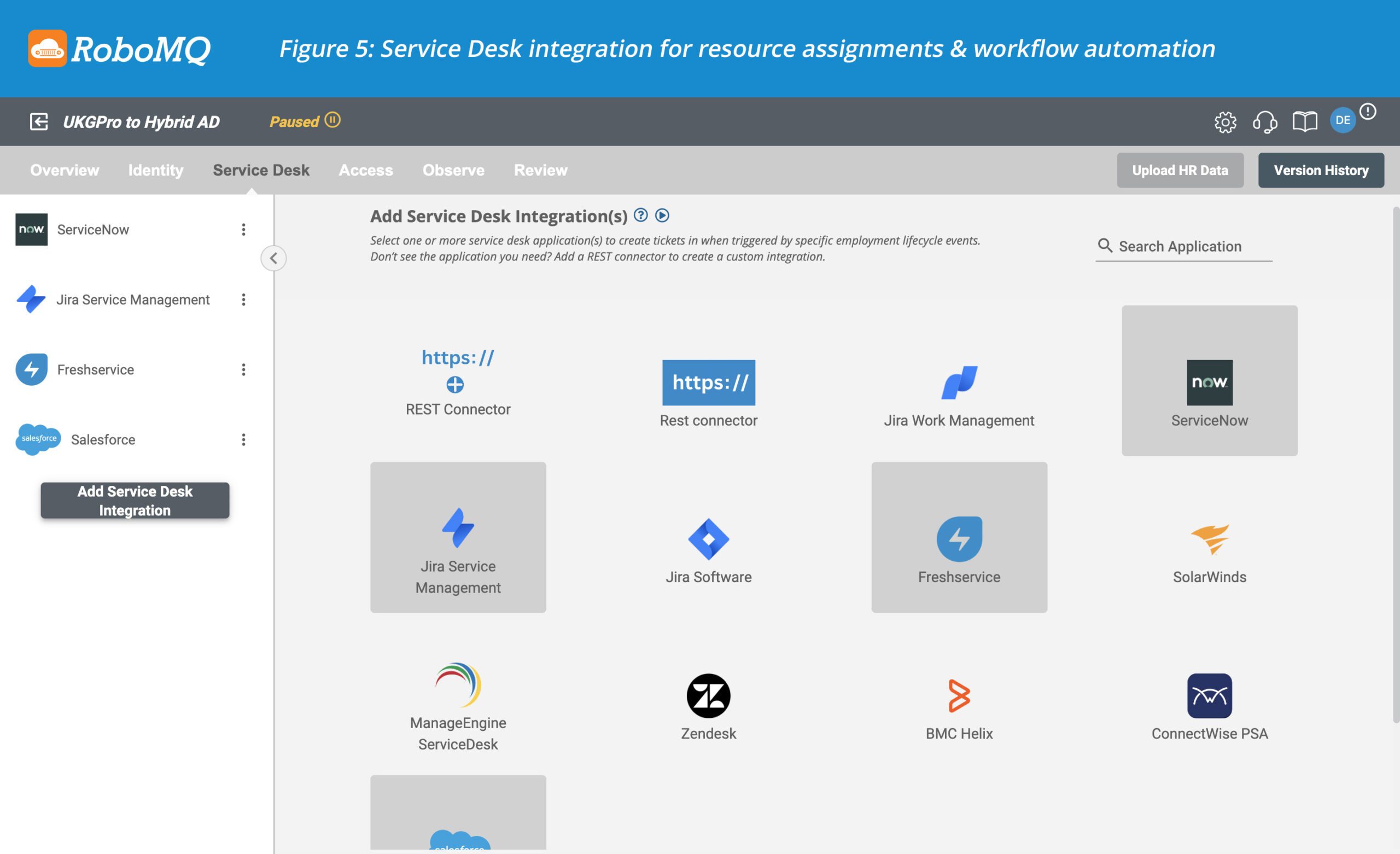Switch to the Overview tab
This screenshot has width=1400, height=854.
(x=64, y=170)
